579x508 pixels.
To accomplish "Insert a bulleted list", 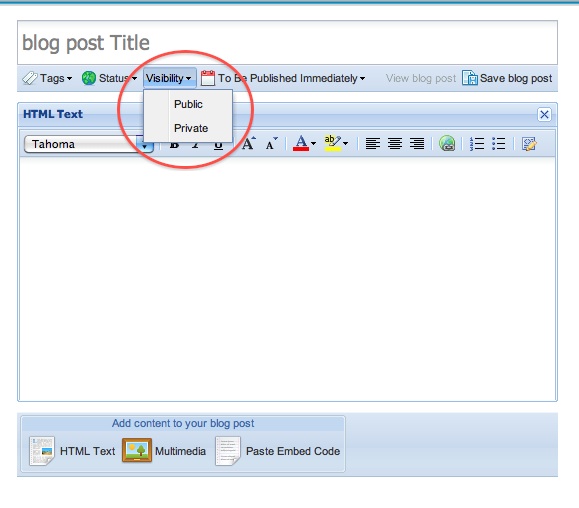I will tap(499, 144).
